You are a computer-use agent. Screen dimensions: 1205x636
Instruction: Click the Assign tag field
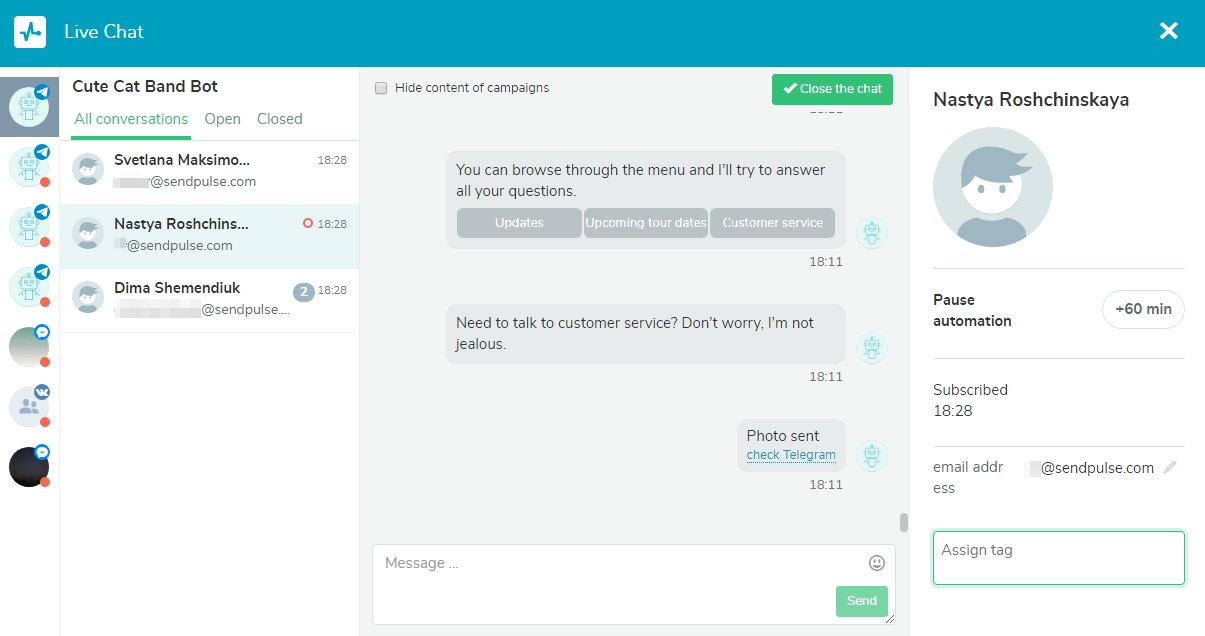coord(1058,558)
